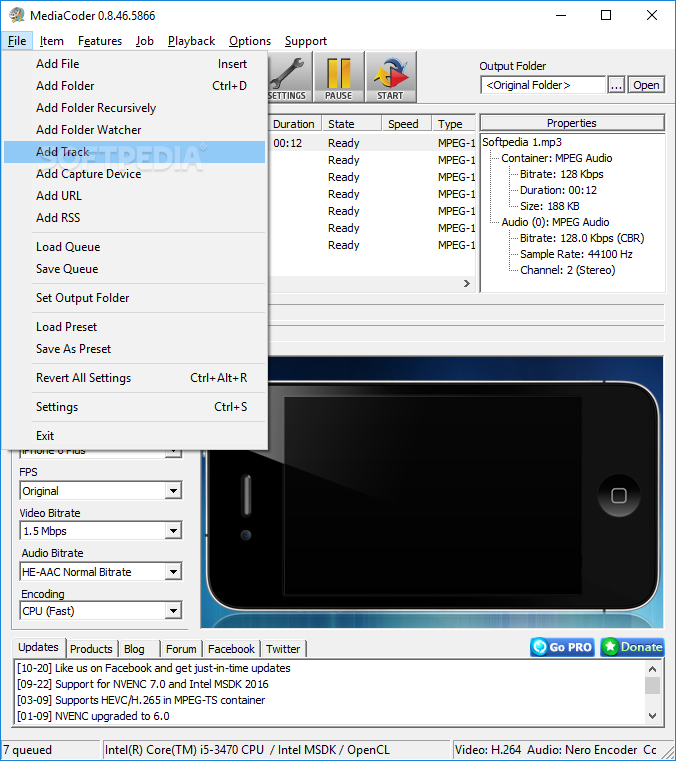Click the Pause toolbar button

[x=339, y=77]
